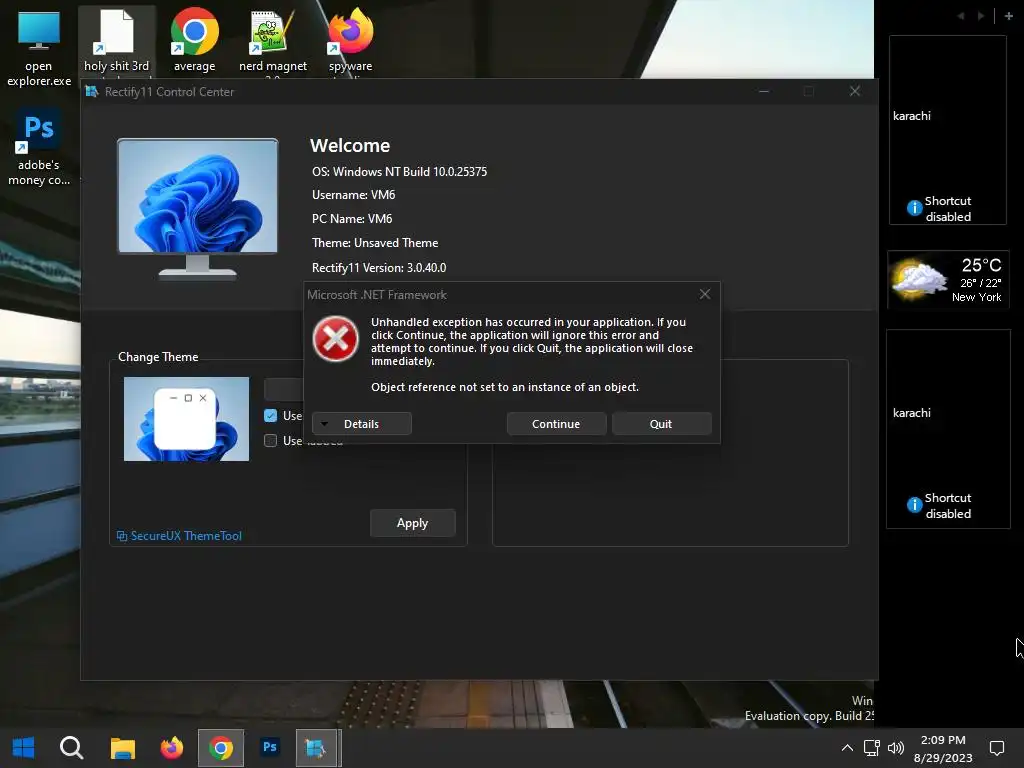
Task: Click Quit in .NET error dialog
Action: [661, 424]
